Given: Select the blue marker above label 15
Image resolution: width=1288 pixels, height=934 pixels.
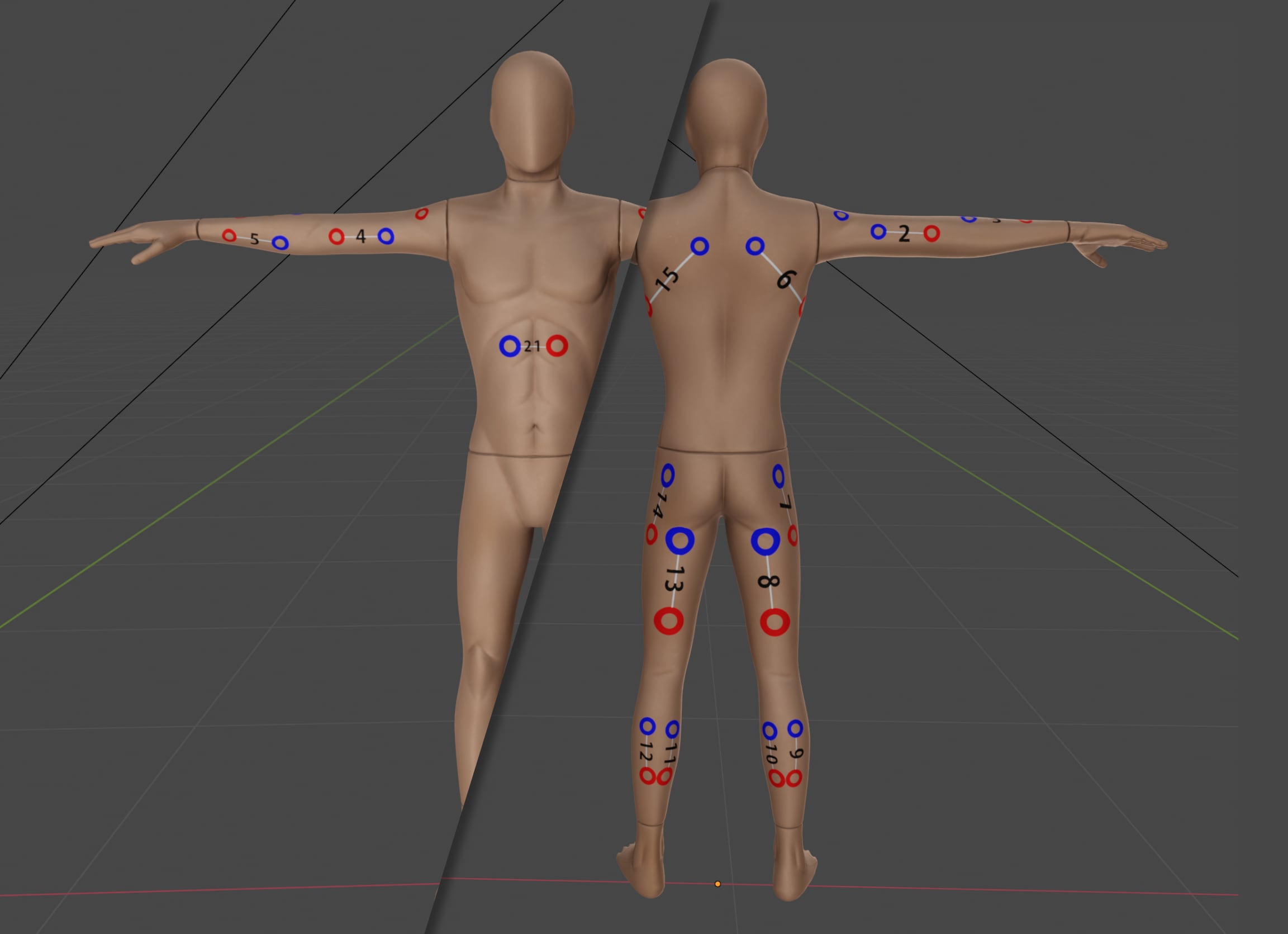Looking at the screenshot, I should [700, 246].
